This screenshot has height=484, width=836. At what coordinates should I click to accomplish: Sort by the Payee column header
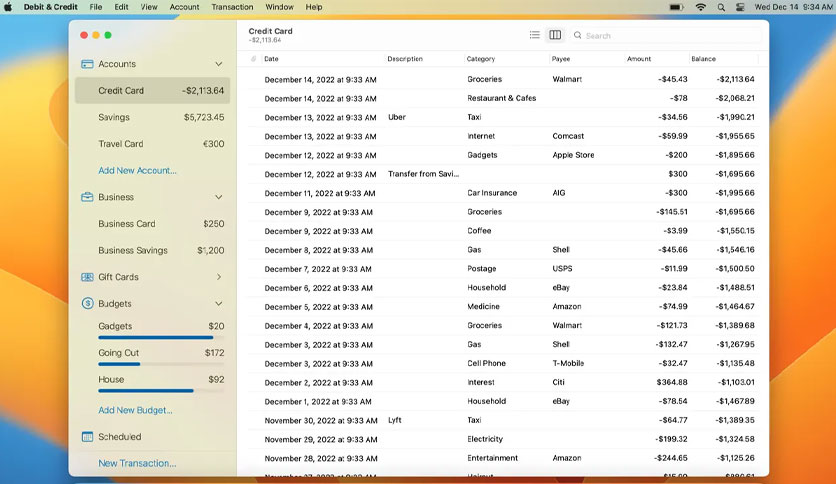560,59
